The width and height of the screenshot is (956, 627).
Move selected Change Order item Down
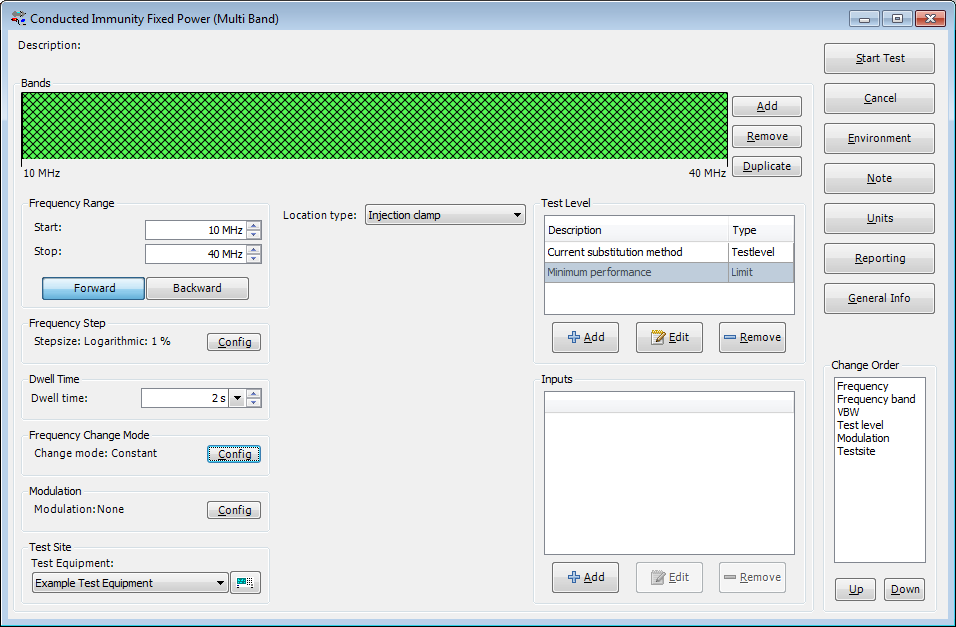tap(905, 589)
